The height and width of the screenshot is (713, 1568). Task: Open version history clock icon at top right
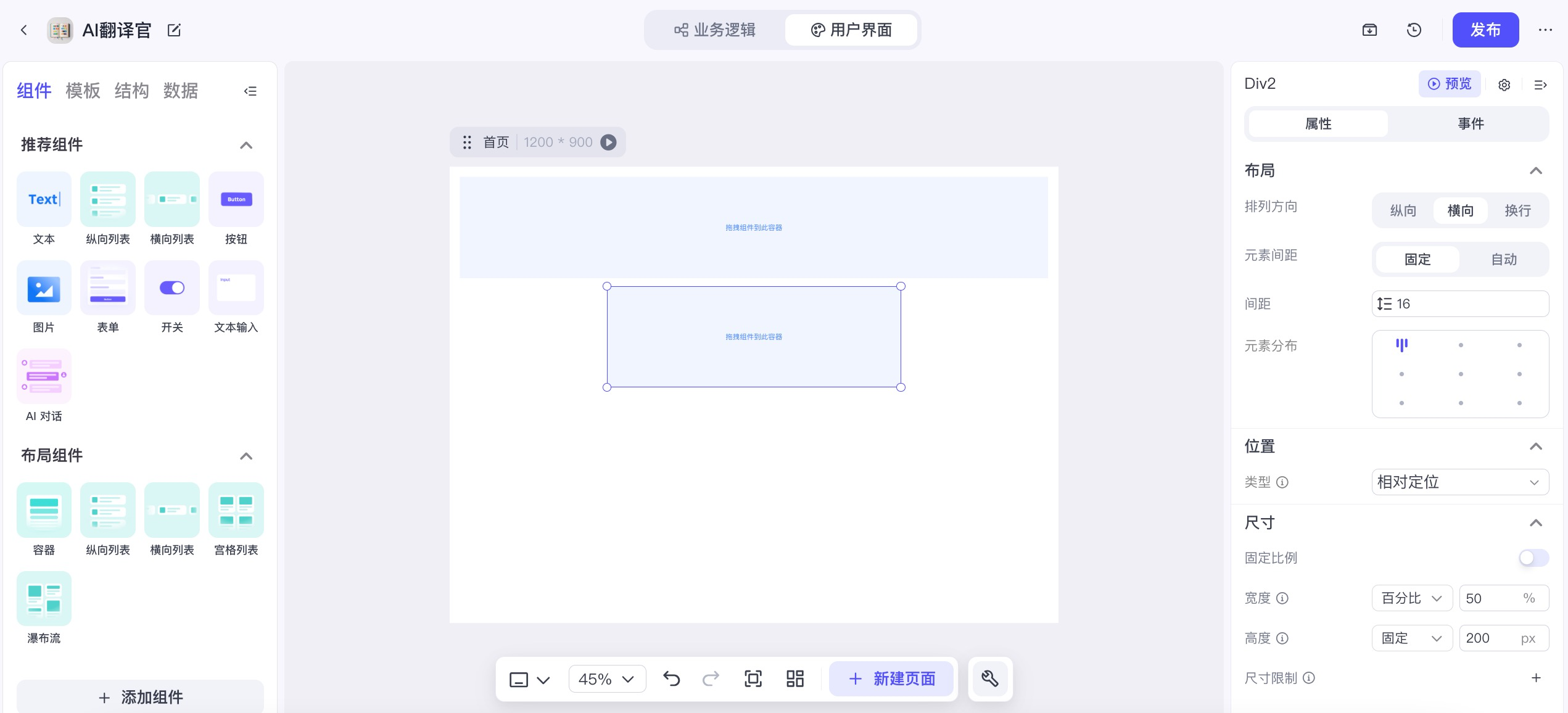coord(1413,30)
